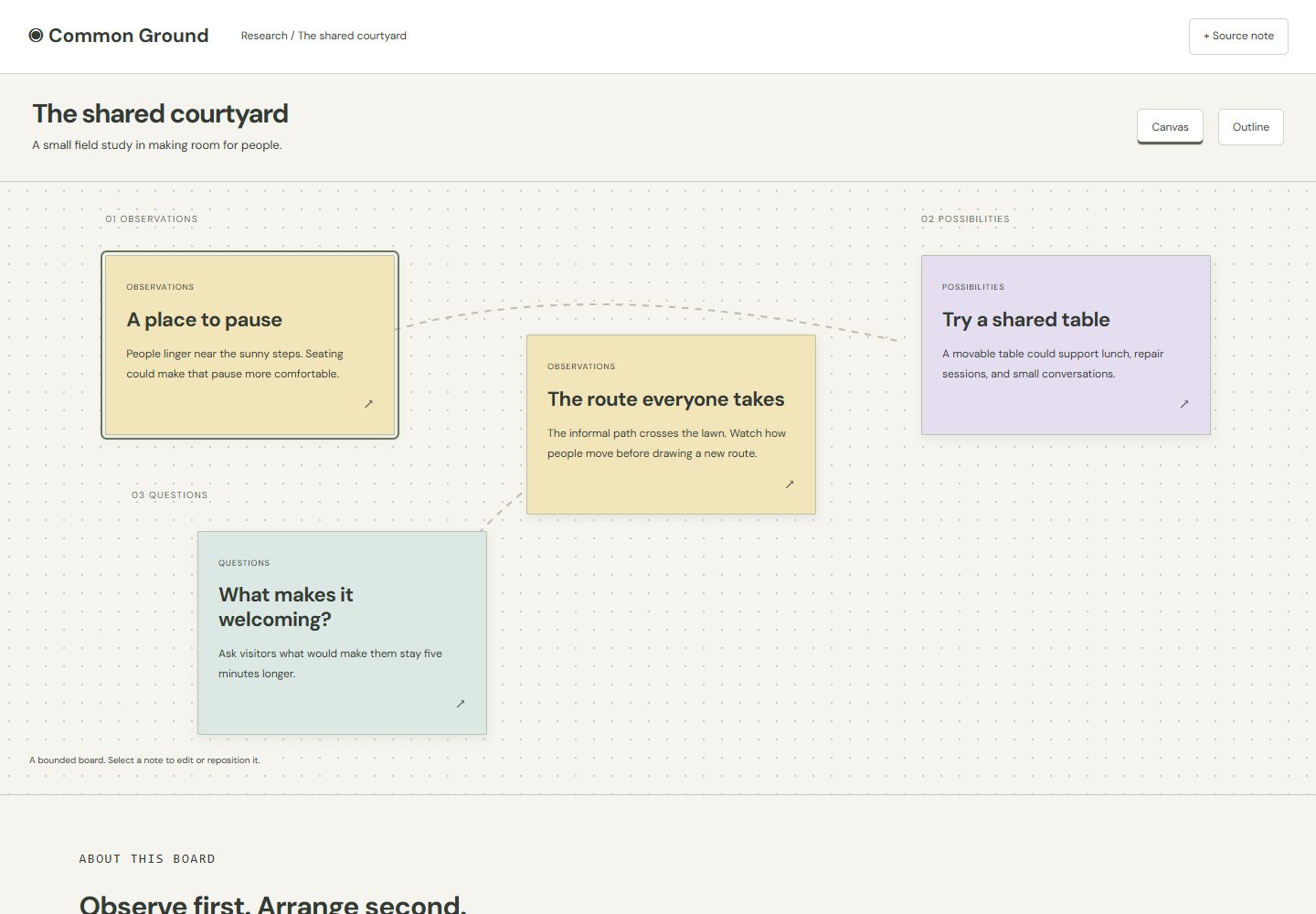Select the "The route everyone takes" note title
This screenshot has height=914, width=1316.
666,399
